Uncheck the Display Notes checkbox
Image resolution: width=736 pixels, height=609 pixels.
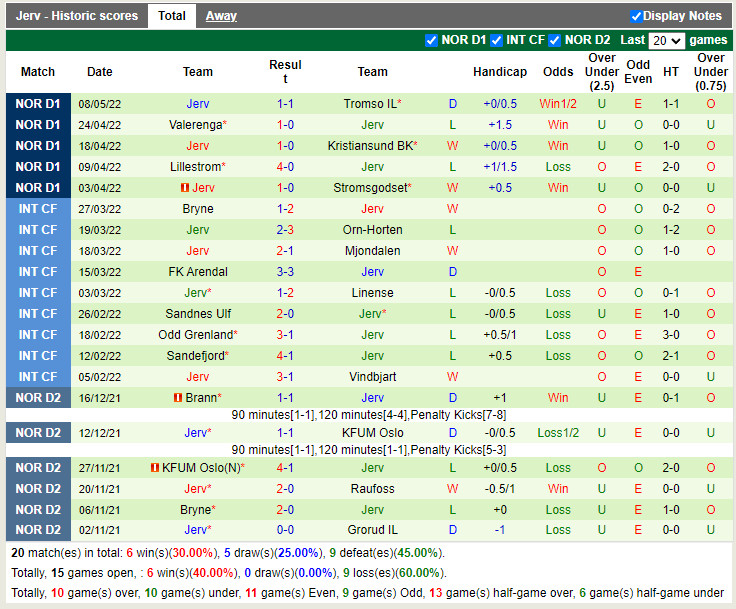[636, 16]
